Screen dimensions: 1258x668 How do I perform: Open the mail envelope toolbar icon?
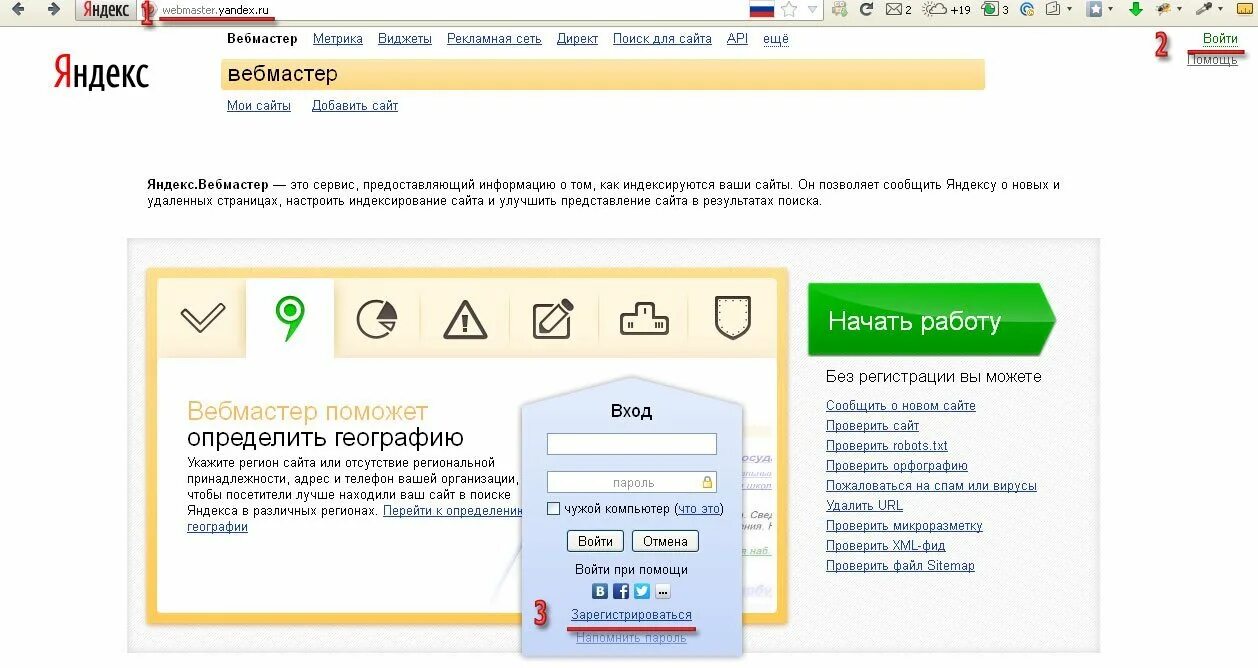[x=894, y=9]
